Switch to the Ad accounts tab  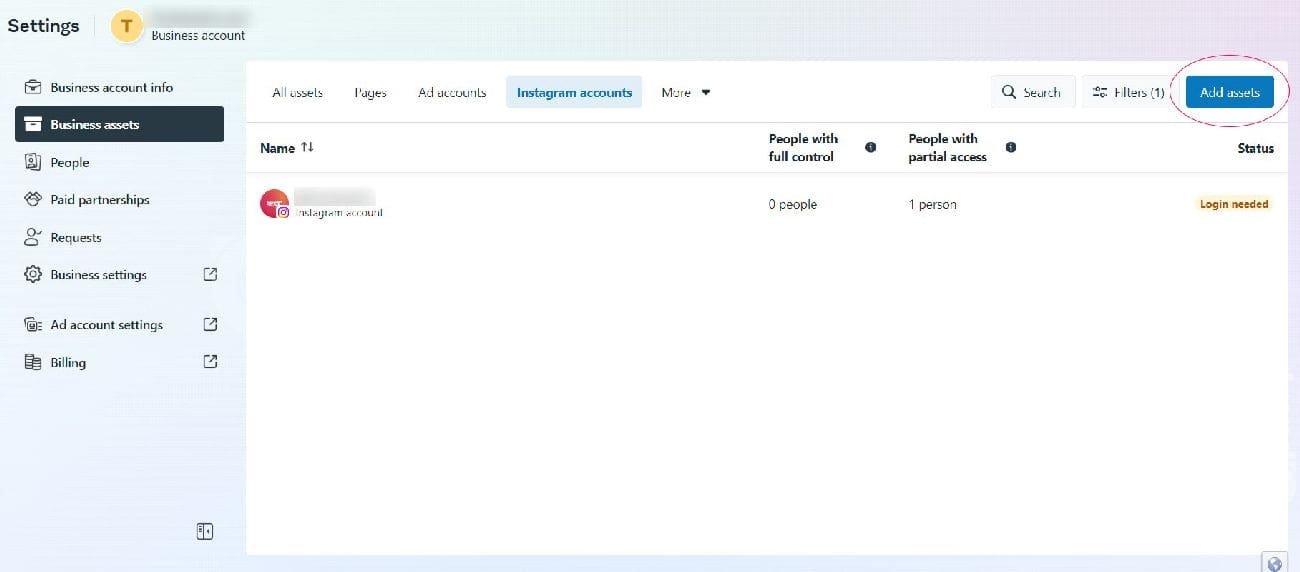click(x=452, y=92)
